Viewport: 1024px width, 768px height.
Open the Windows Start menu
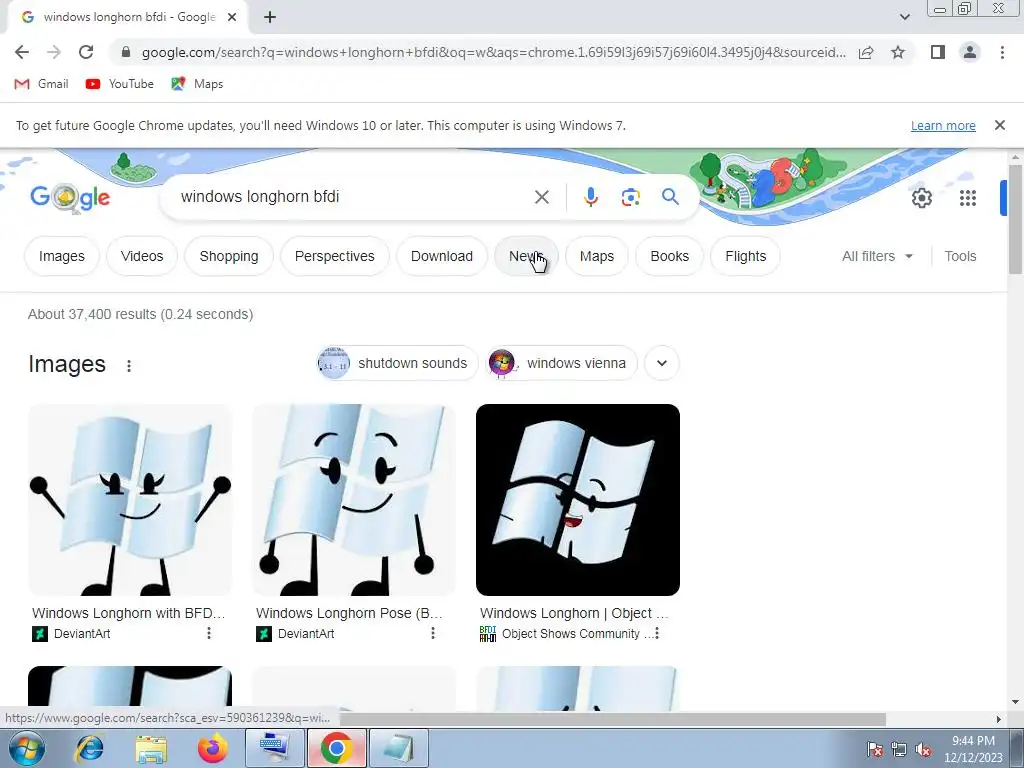(27, 748)
